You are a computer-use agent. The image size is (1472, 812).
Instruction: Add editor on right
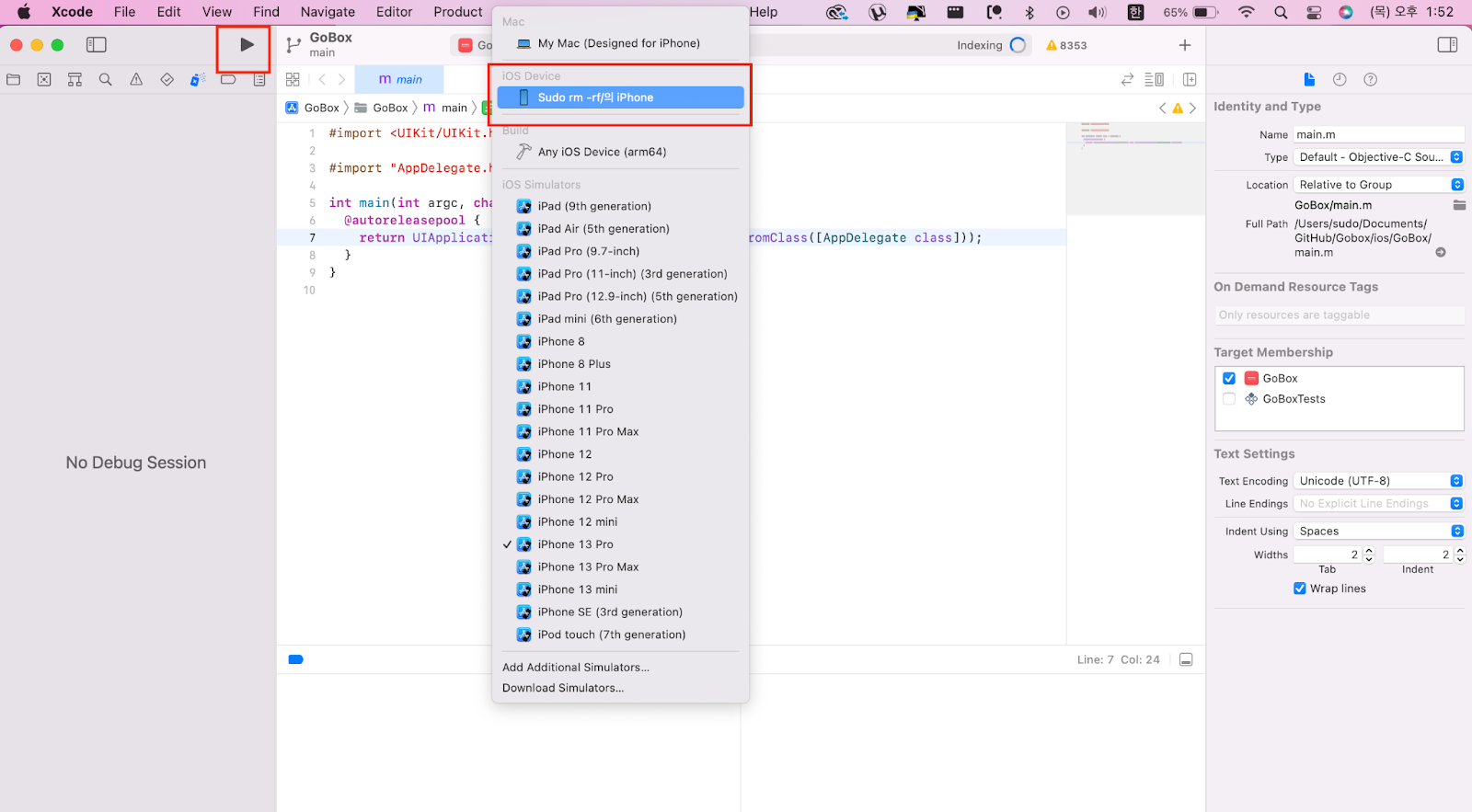(1190, 80)
